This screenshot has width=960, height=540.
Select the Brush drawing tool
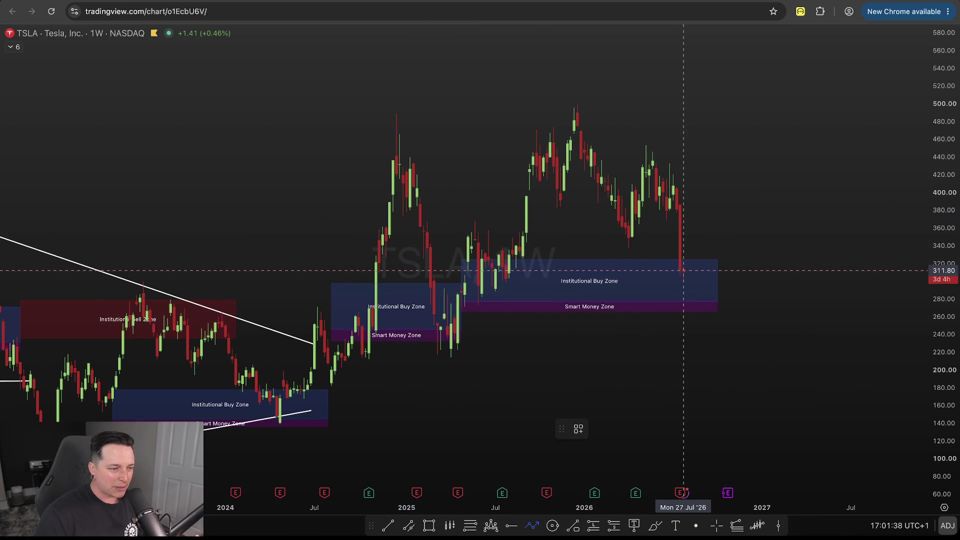(x=655, y=525)
